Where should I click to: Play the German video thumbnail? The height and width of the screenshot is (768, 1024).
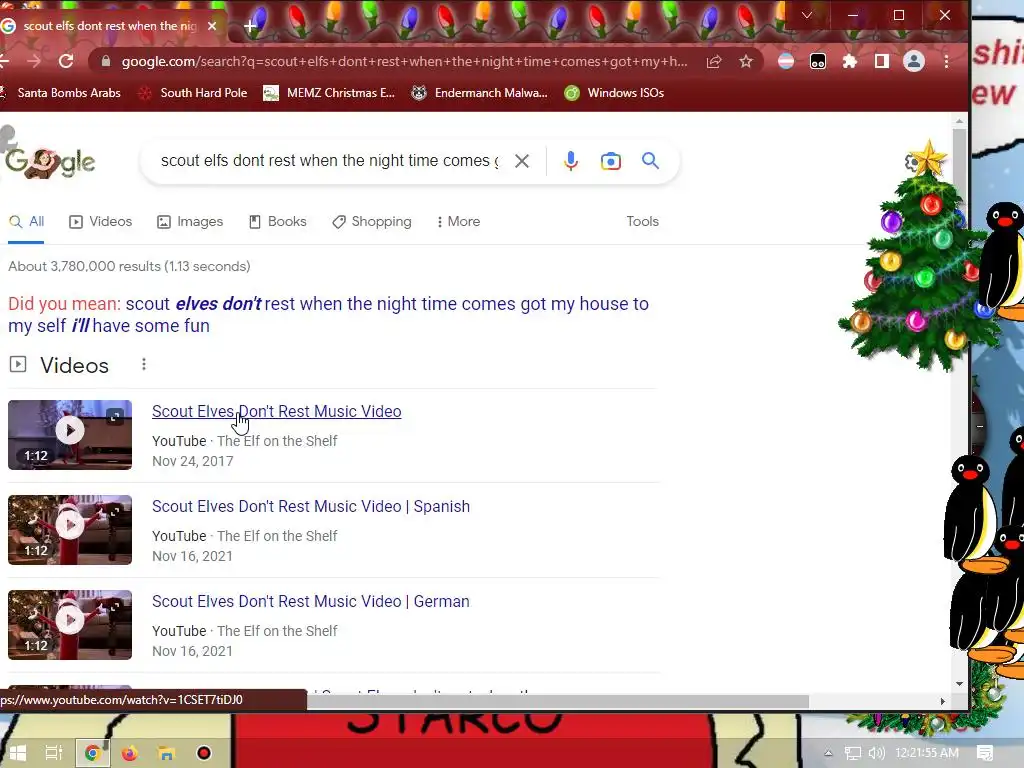(x=70, y=625)
